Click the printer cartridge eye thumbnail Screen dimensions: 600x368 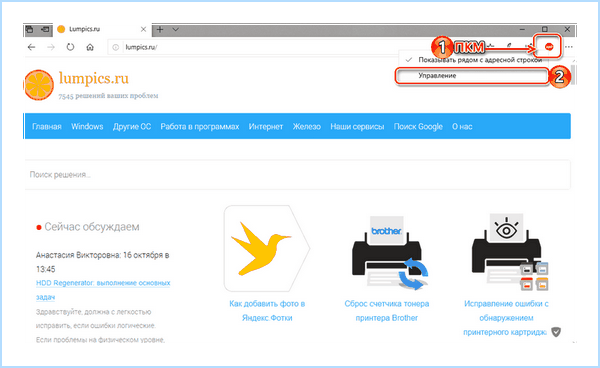tap(509, 252)
